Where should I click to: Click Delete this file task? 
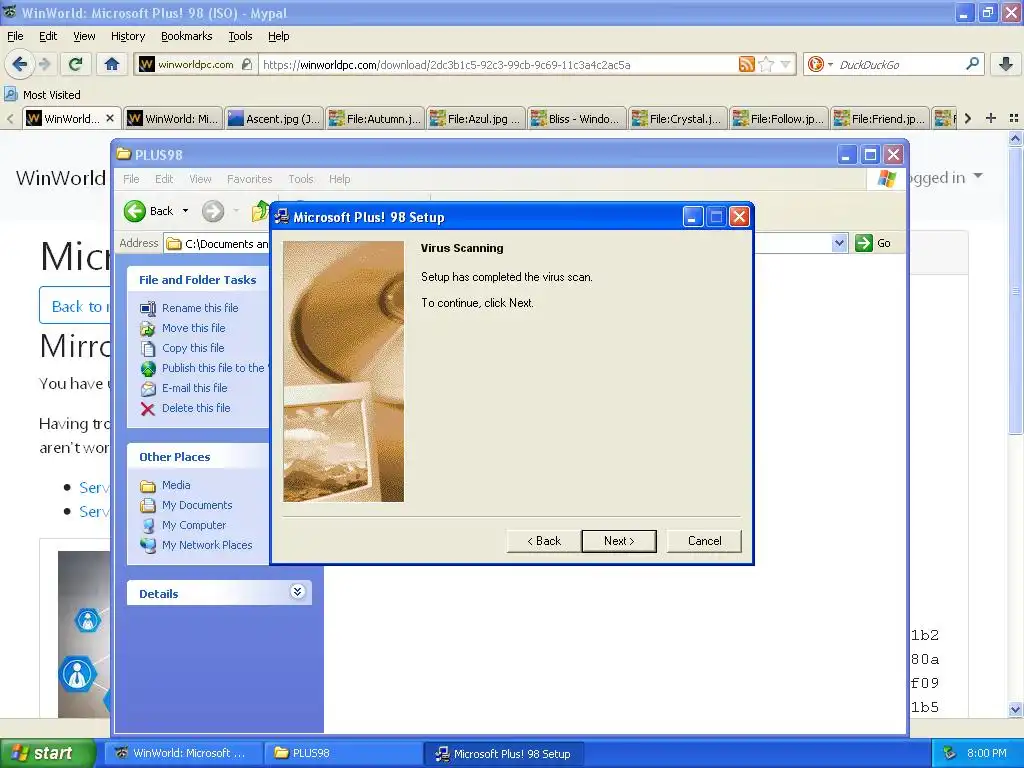[x=196, y=408]
